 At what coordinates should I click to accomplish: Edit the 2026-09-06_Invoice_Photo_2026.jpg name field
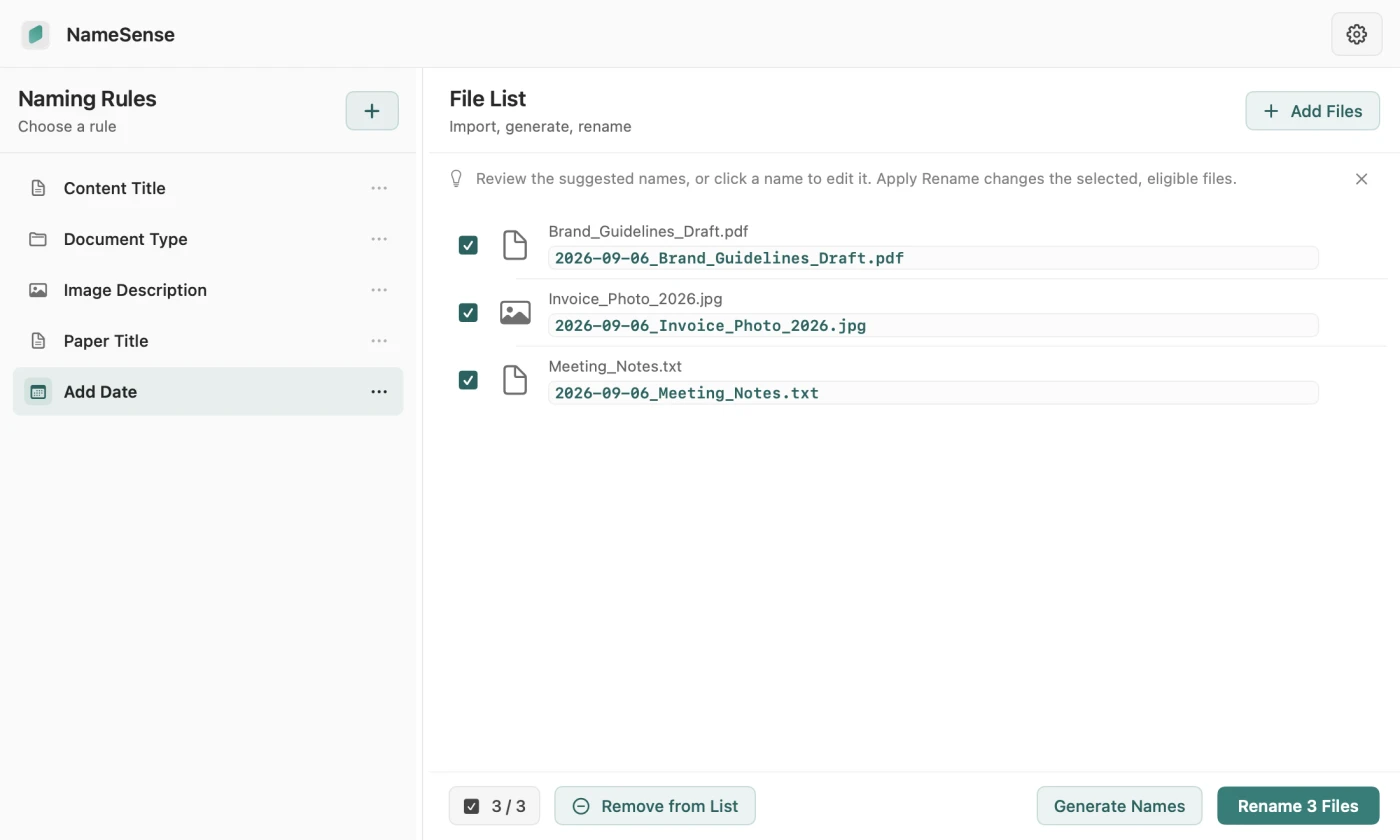click(x=933, y=325)
